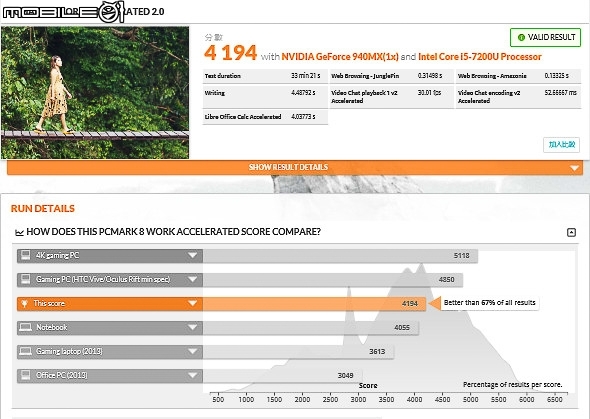Image resolution: width=590 pixels, height=419 pixels.
Task: Click the 30.01 fps playback value
Action: [x=429, y=93]
